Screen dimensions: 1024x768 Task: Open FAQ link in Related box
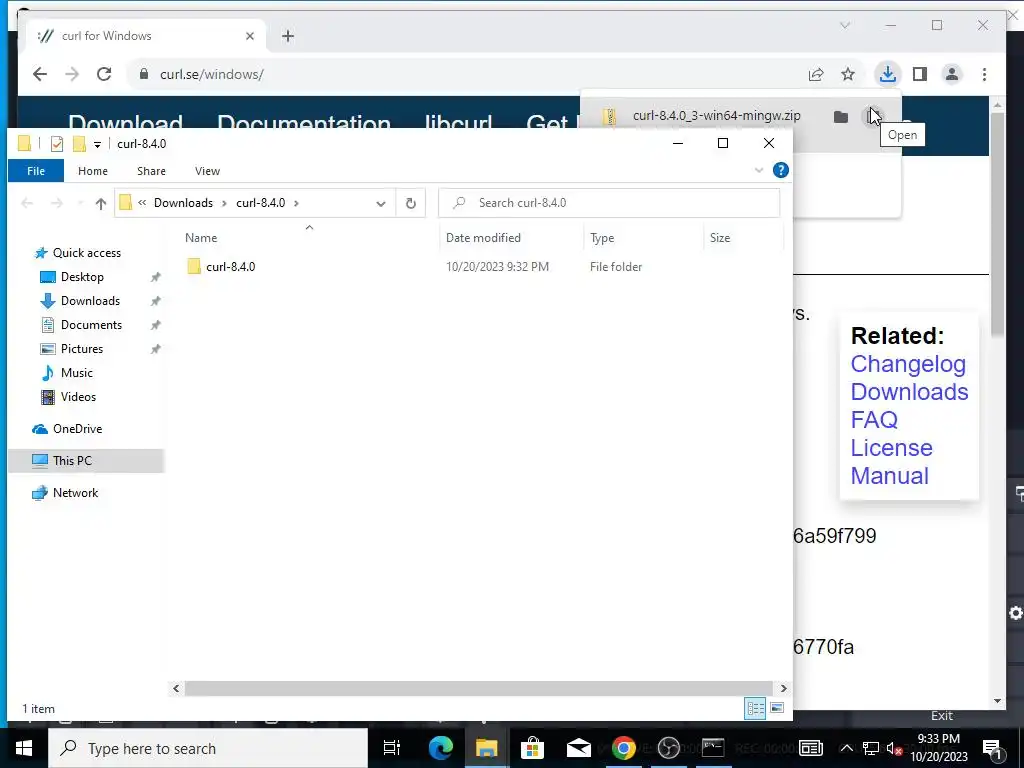[x=874, y=420]
